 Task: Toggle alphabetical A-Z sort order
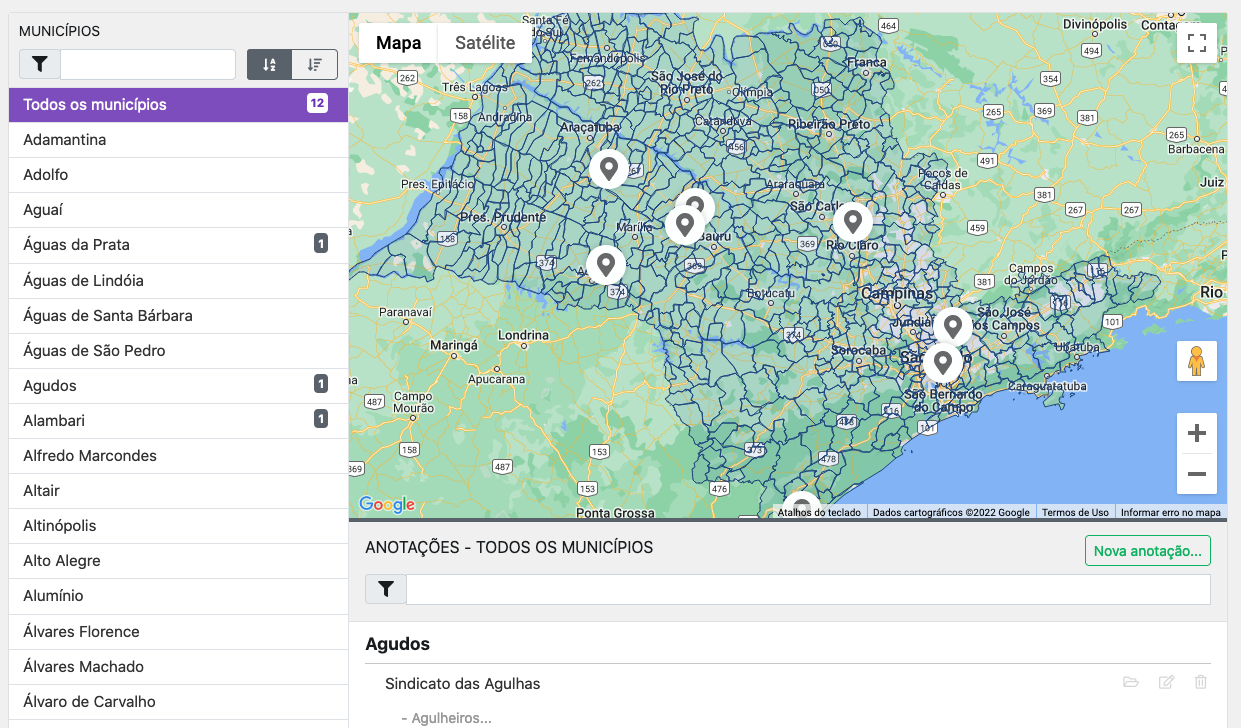(269, 65)
